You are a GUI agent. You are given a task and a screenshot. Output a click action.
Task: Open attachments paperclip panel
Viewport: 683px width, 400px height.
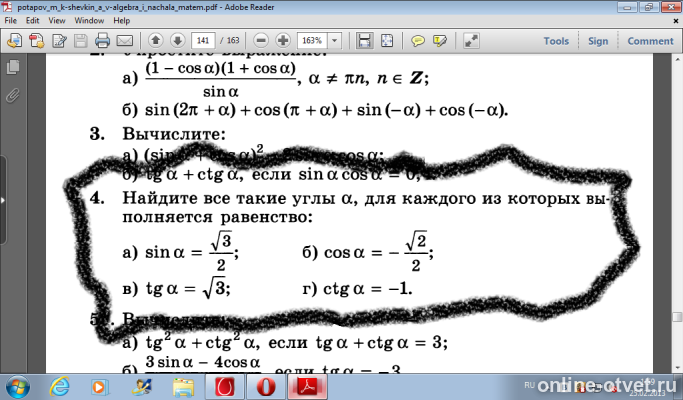13,95
